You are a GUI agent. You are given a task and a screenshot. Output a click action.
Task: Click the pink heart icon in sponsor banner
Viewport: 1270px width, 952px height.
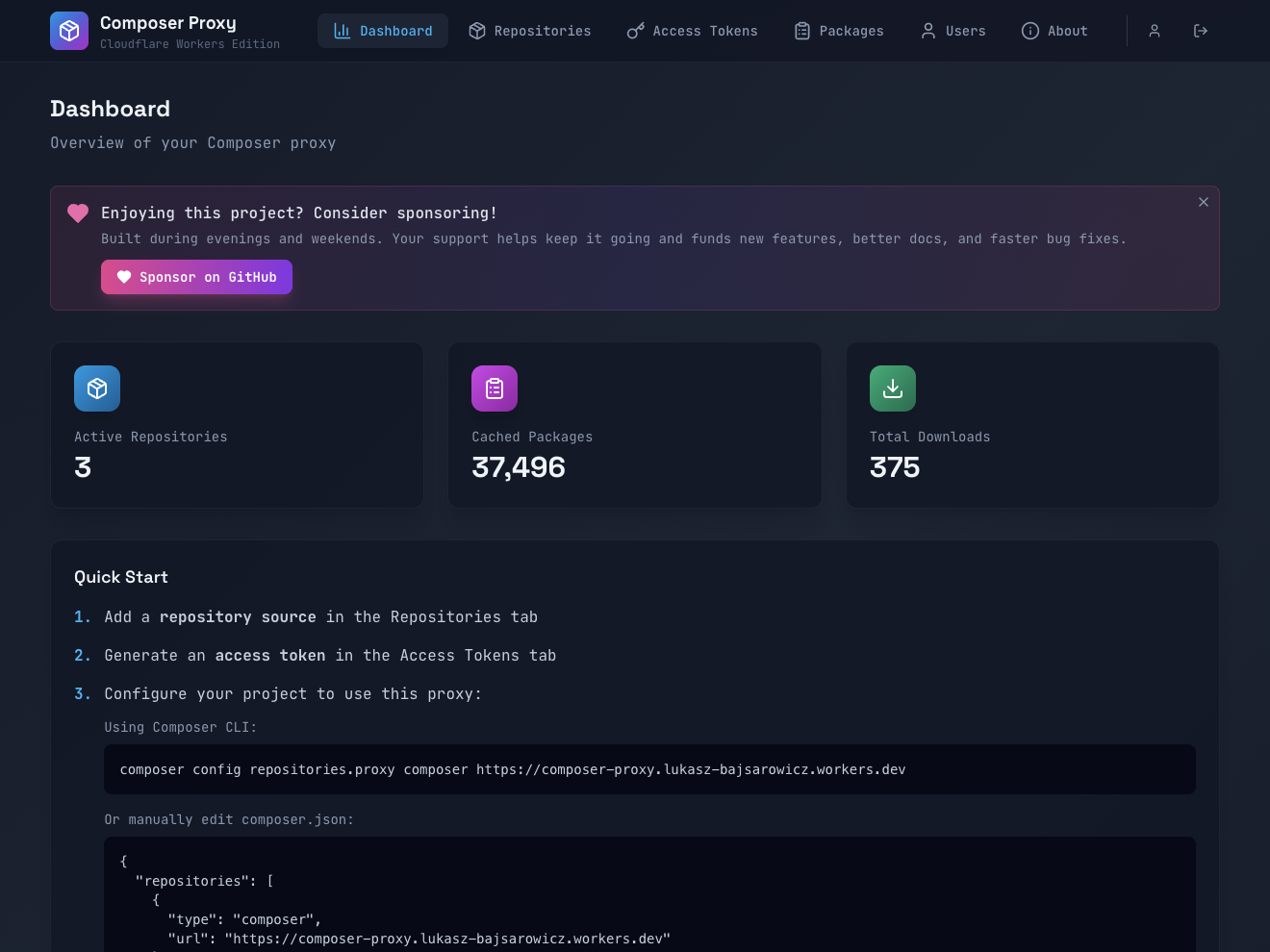pos(78,213)
